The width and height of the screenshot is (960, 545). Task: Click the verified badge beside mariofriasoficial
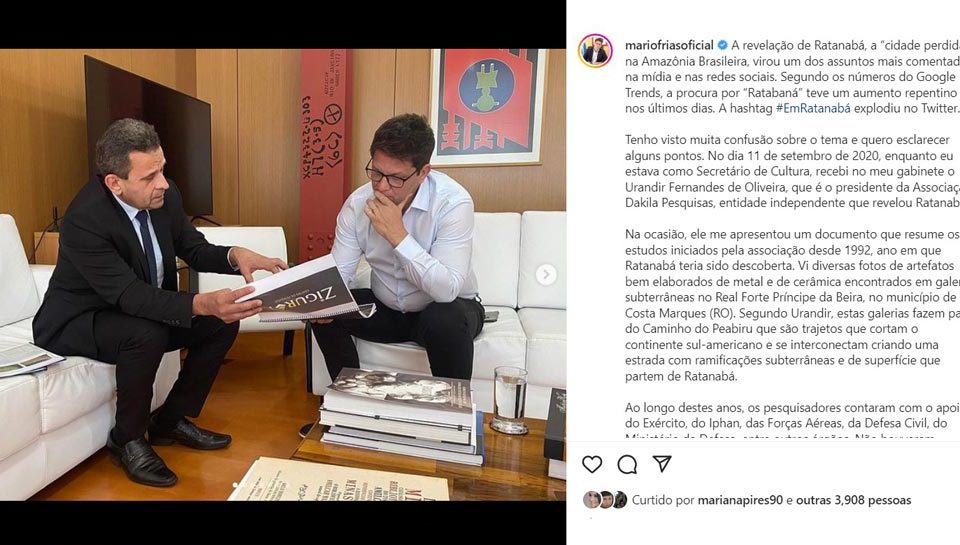coord(722,45)
